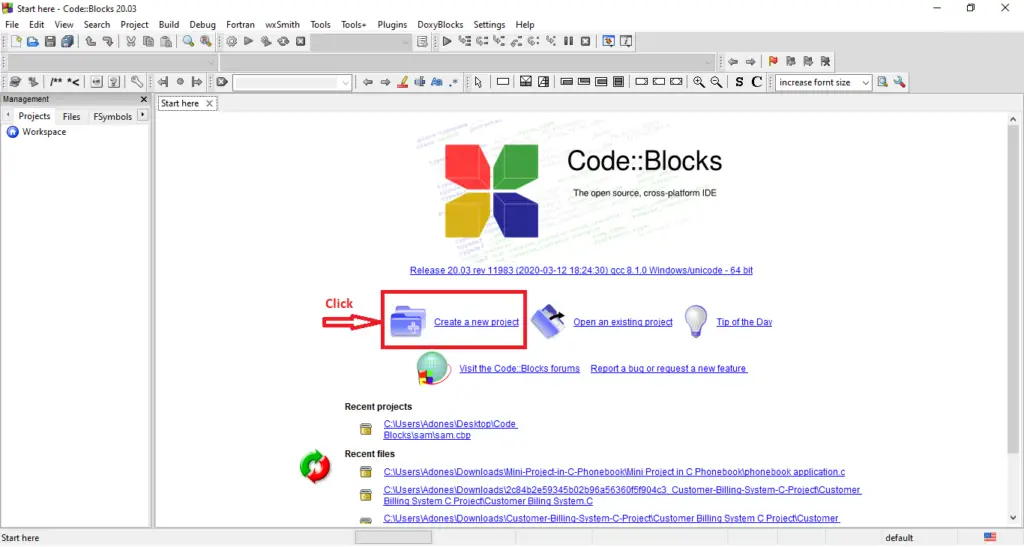The width and height of the screenshot is (1024, 547).
Task: Toggle highlight with red marker pen icon
Action: (403, 82)
